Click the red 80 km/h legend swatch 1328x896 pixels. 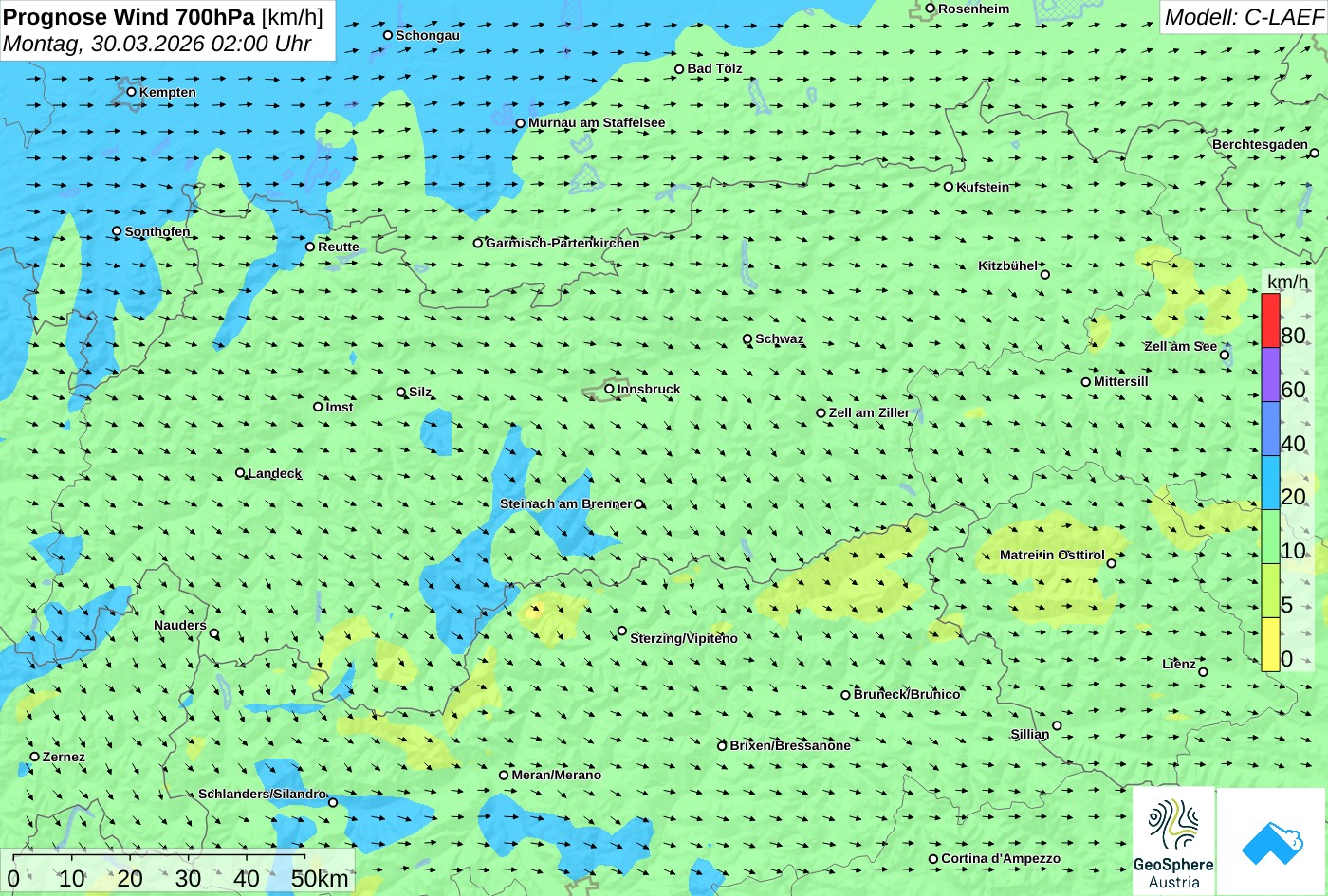pyautogui.click(x=1270, y=320)
